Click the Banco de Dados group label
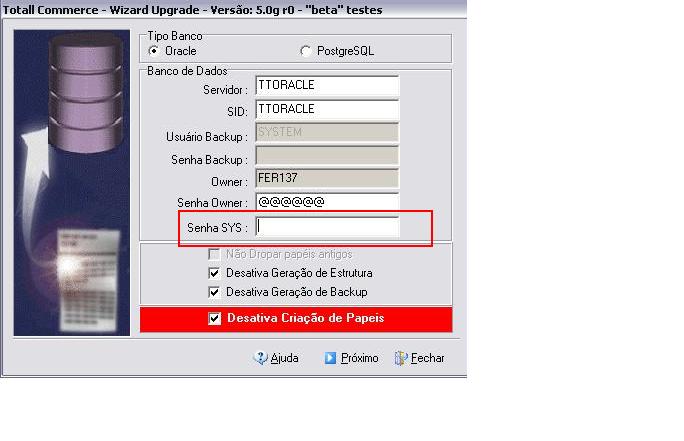 pyautogui.click(x=187, y=71)
